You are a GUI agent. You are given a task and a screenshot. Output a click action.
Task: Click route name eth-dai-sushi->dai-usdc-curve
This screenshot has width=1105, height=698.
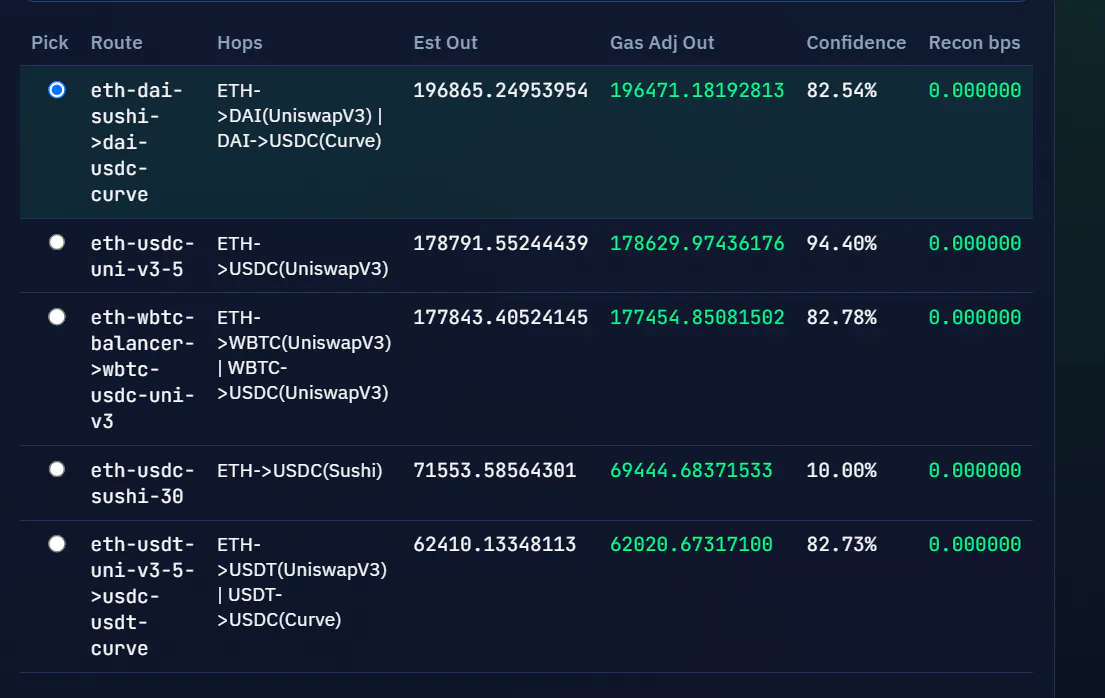[x=137, y=142]
